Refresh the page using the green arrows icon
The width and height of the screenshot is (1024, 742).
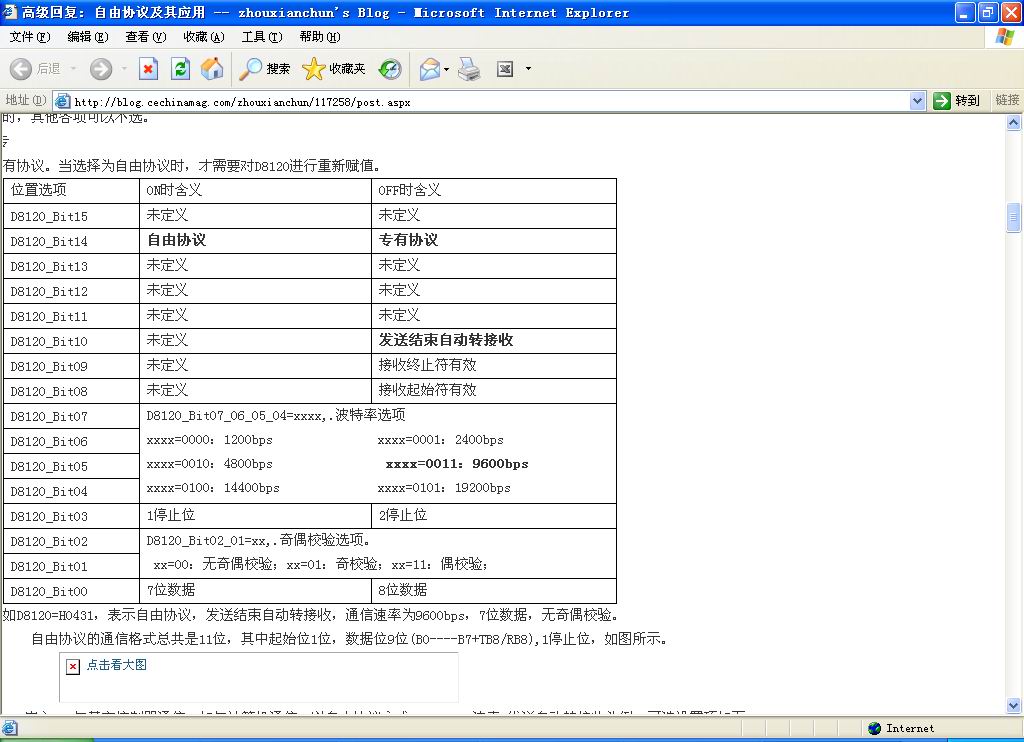tap(180, 69)
